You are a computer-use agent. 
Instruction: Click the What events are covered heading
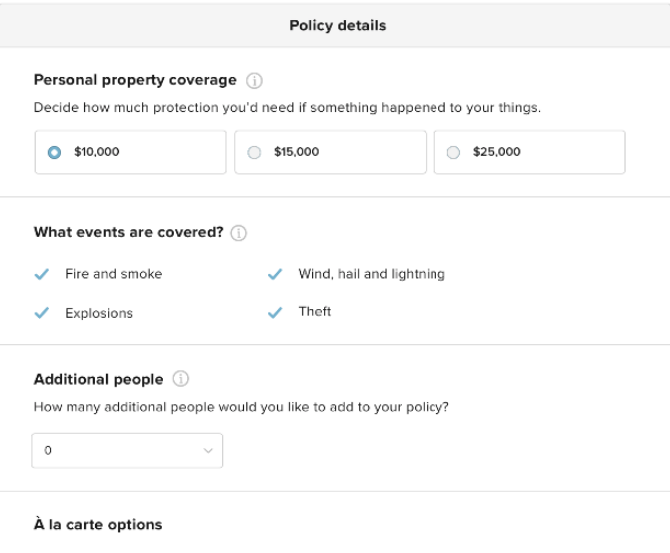[x=128, y=233]
